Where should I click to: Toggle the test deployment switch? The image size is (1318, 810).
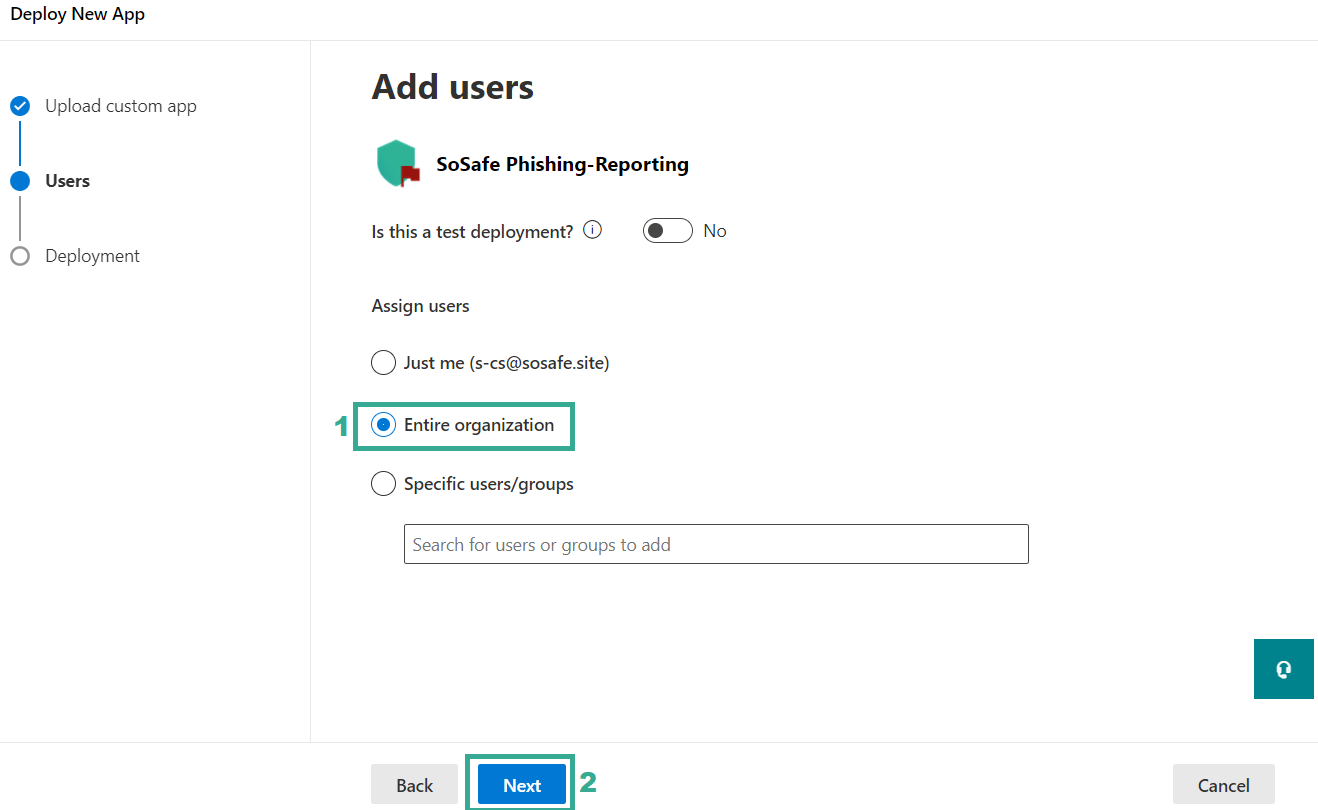coord(667,231)
